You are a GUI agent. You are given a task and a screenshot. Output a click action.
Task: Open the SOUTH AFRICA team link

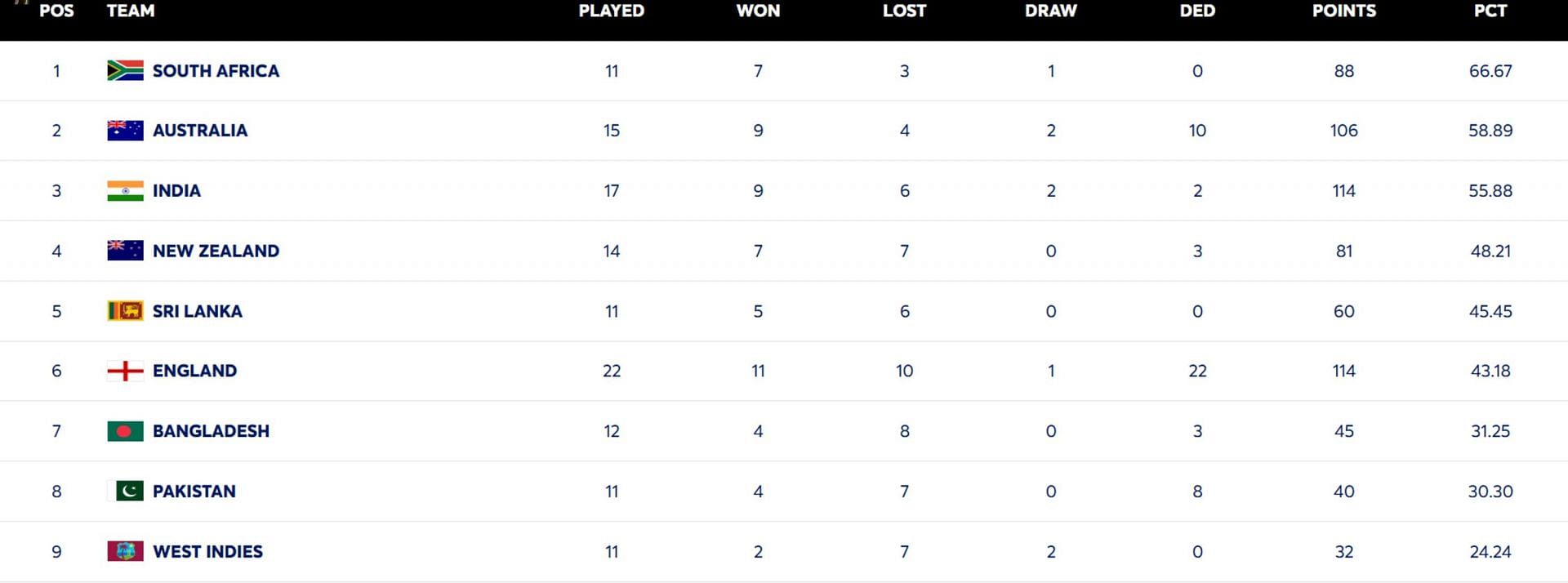(x=216, y=71)
